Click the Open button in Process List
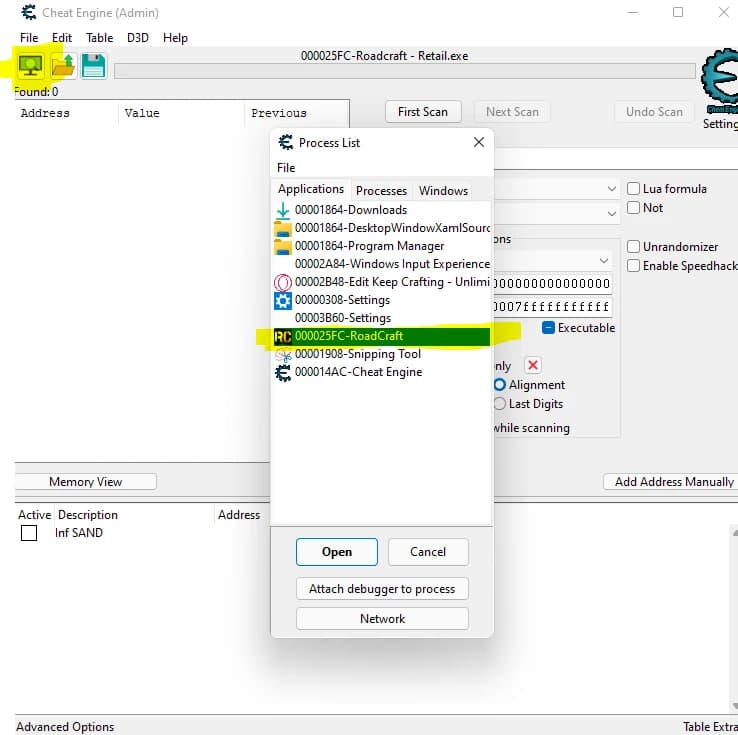Screen dimensions: 738x735 click(x=337, y=552)
